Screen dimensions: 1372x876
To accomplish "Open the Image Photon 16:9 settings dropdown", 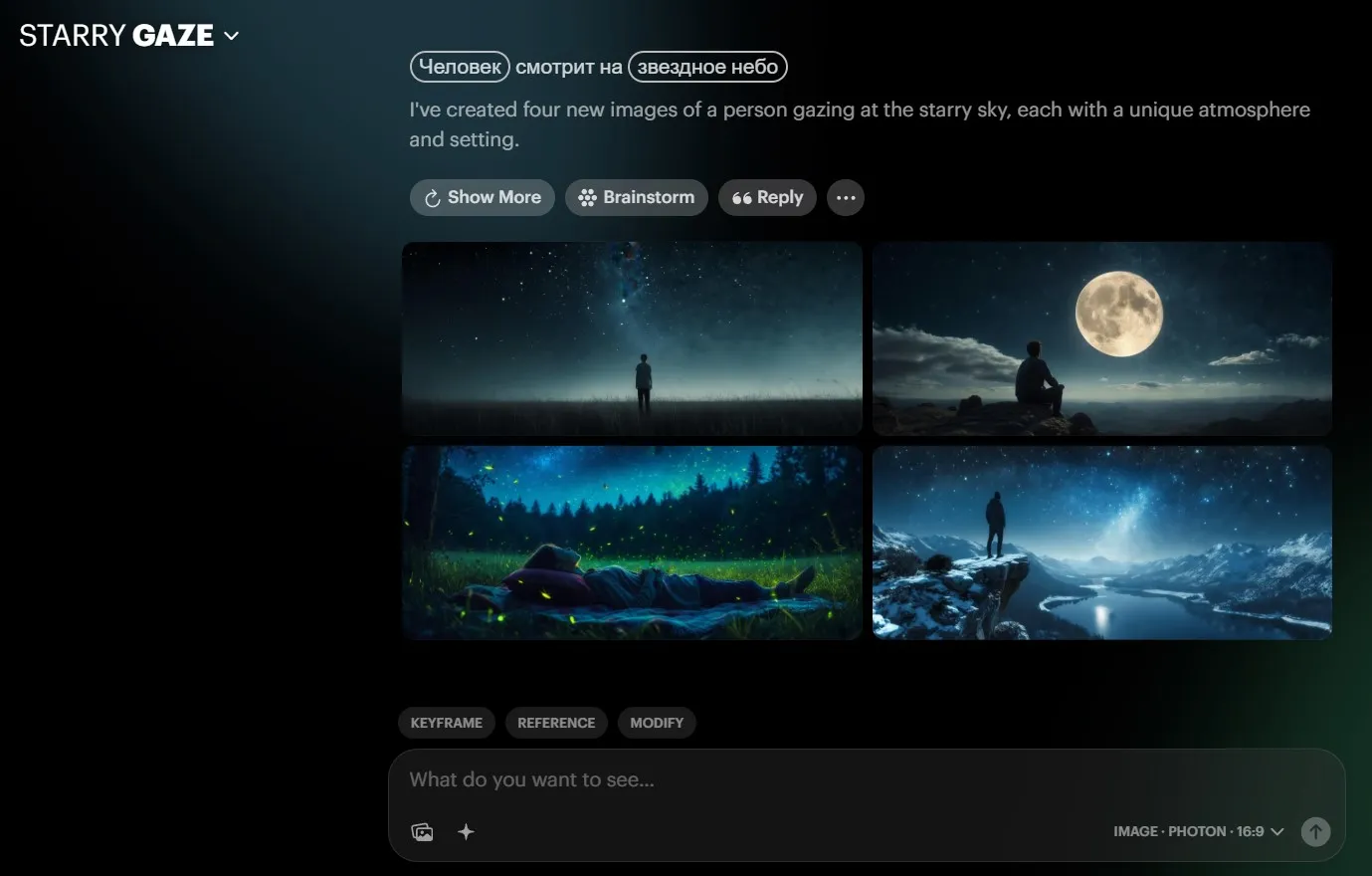I will [1199, 831].
